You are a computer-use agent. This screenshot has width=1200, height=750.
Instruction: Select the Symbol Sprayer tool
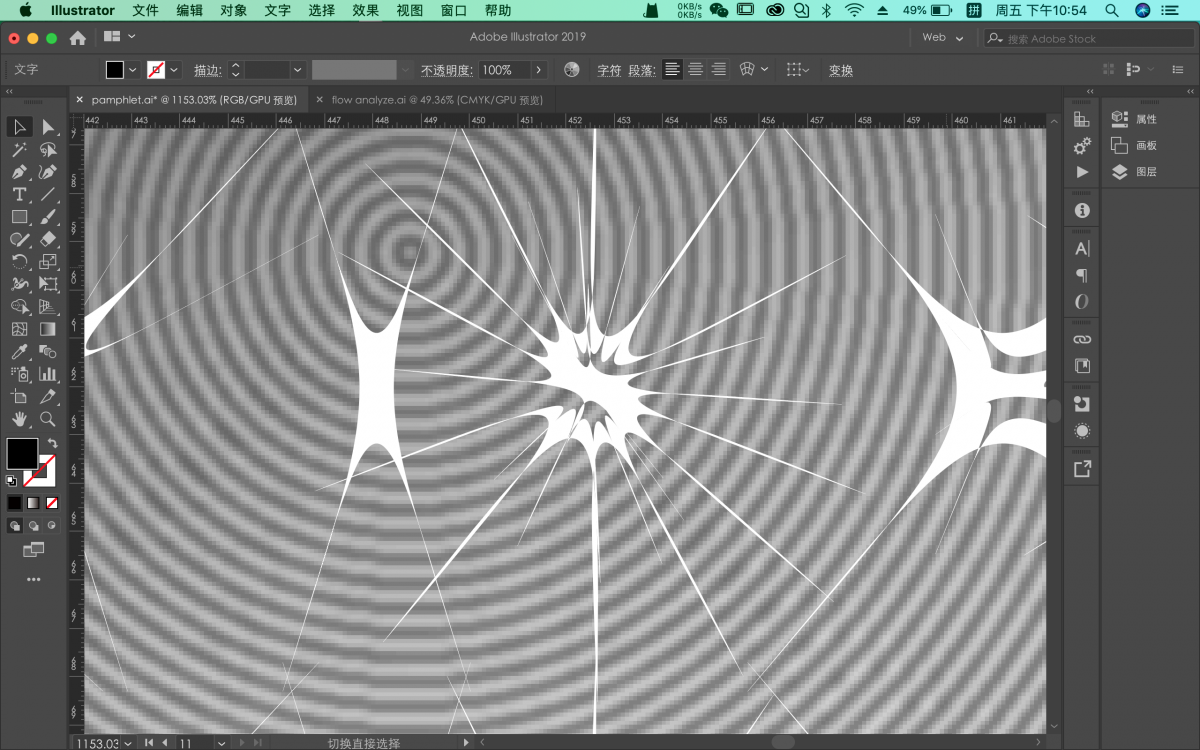(19, 374)
